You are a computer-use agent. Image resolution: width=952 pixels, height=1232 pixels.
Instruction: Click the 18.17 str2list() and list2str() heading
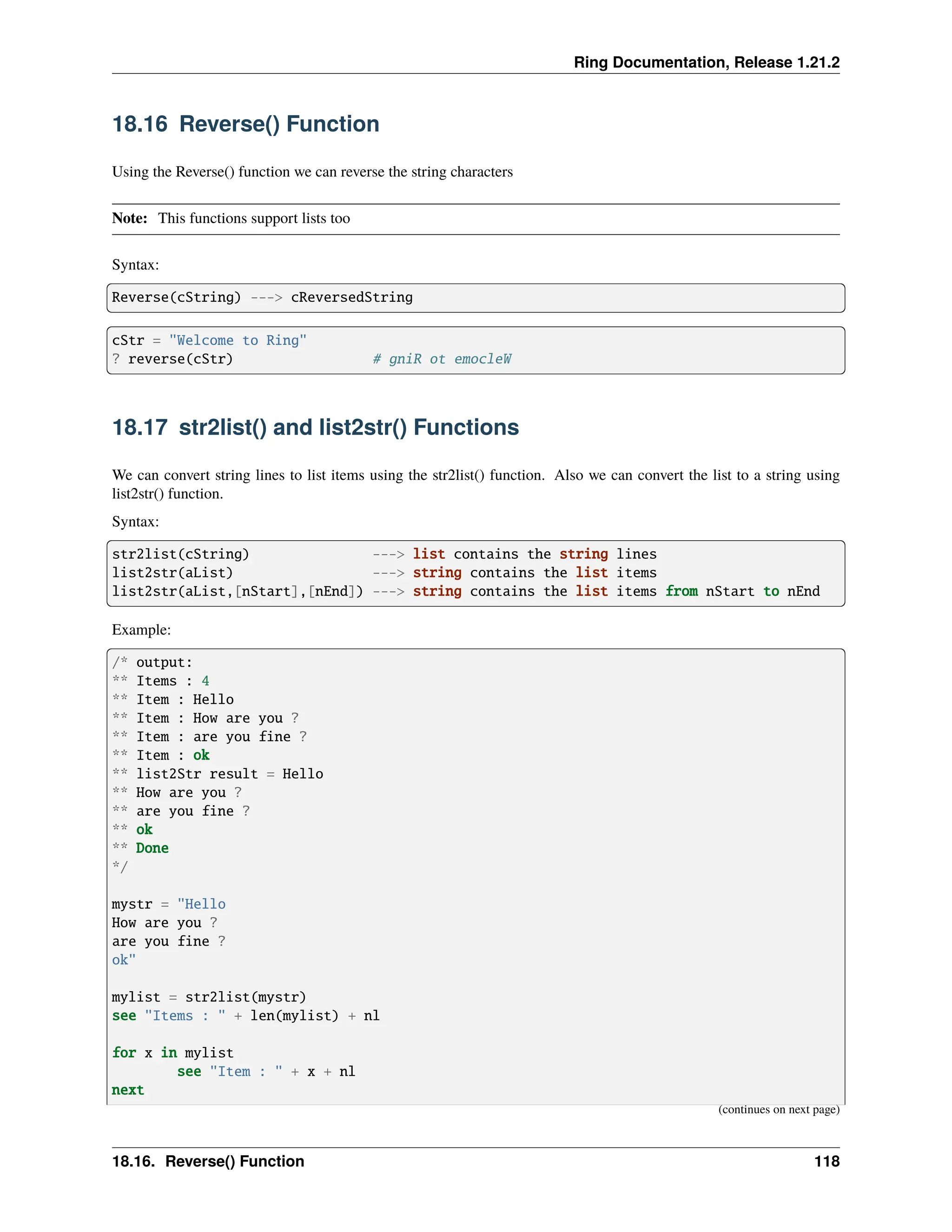(x=315, y=428)
